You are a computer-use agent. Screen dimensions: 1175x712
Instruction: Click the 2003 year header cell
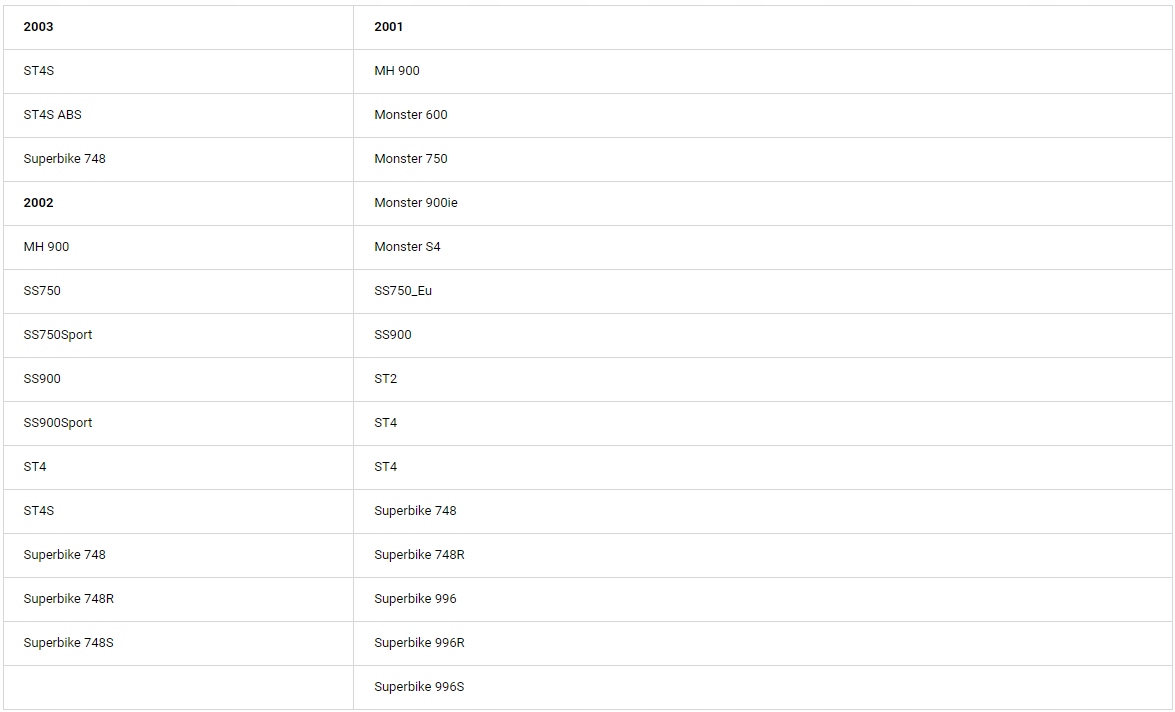point(39,27)
